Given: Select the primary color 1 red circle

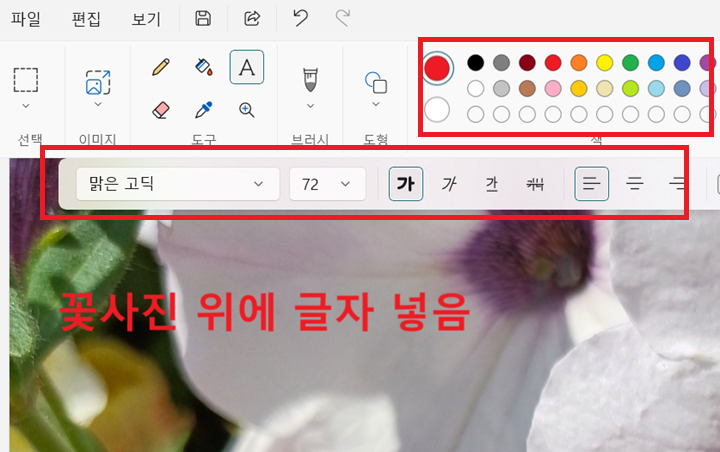Looking at the screenshot, I should pos(437,68).
